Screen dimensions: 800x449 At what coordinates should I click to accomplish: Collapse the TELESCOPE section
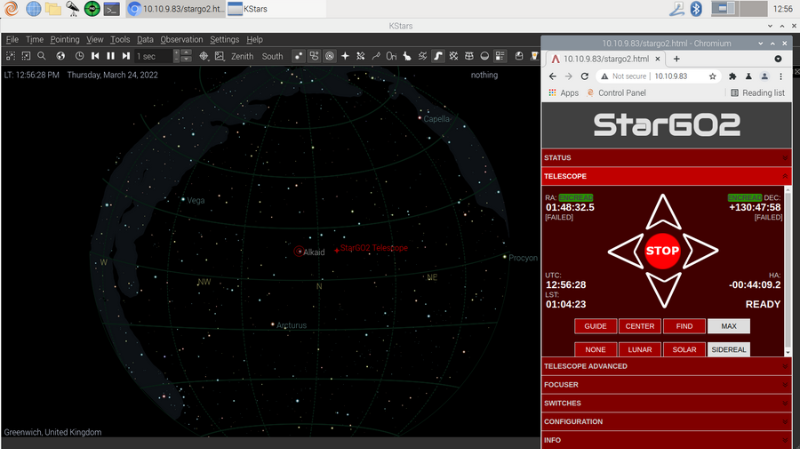pos(666,176)
